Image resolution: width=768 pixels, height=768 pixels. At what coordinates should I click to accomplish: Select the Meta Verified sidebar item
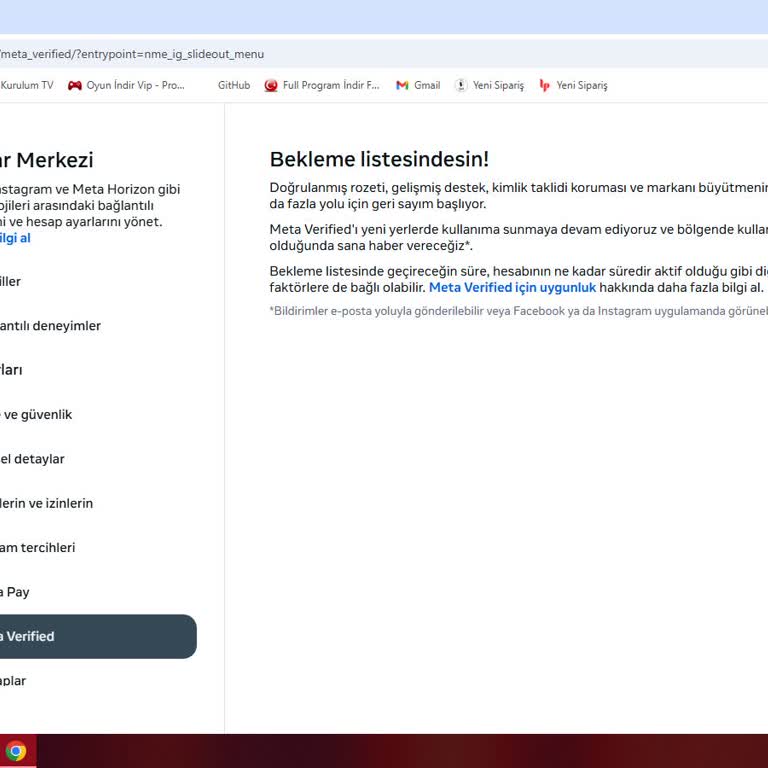pos(98,636)
